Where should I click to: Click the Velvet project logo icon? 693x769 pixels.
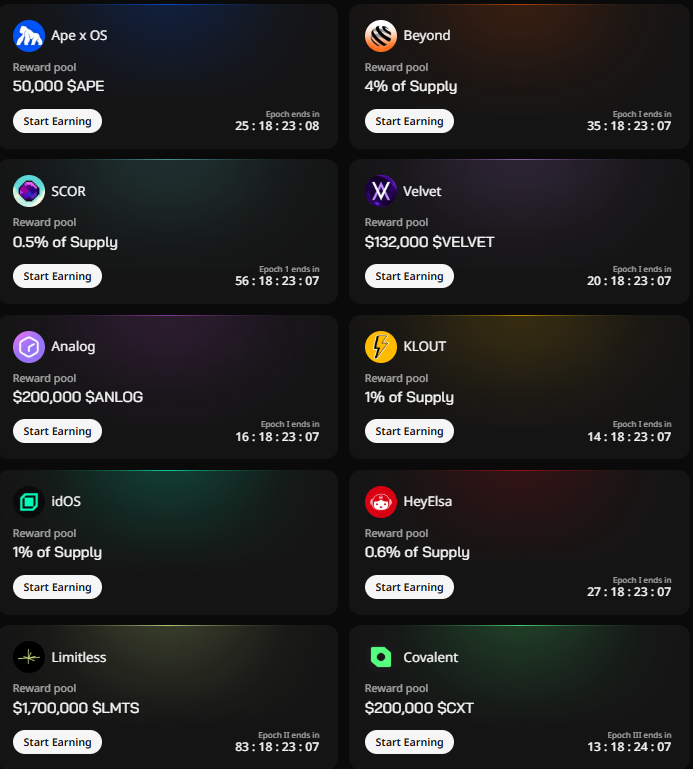(380, 191)
